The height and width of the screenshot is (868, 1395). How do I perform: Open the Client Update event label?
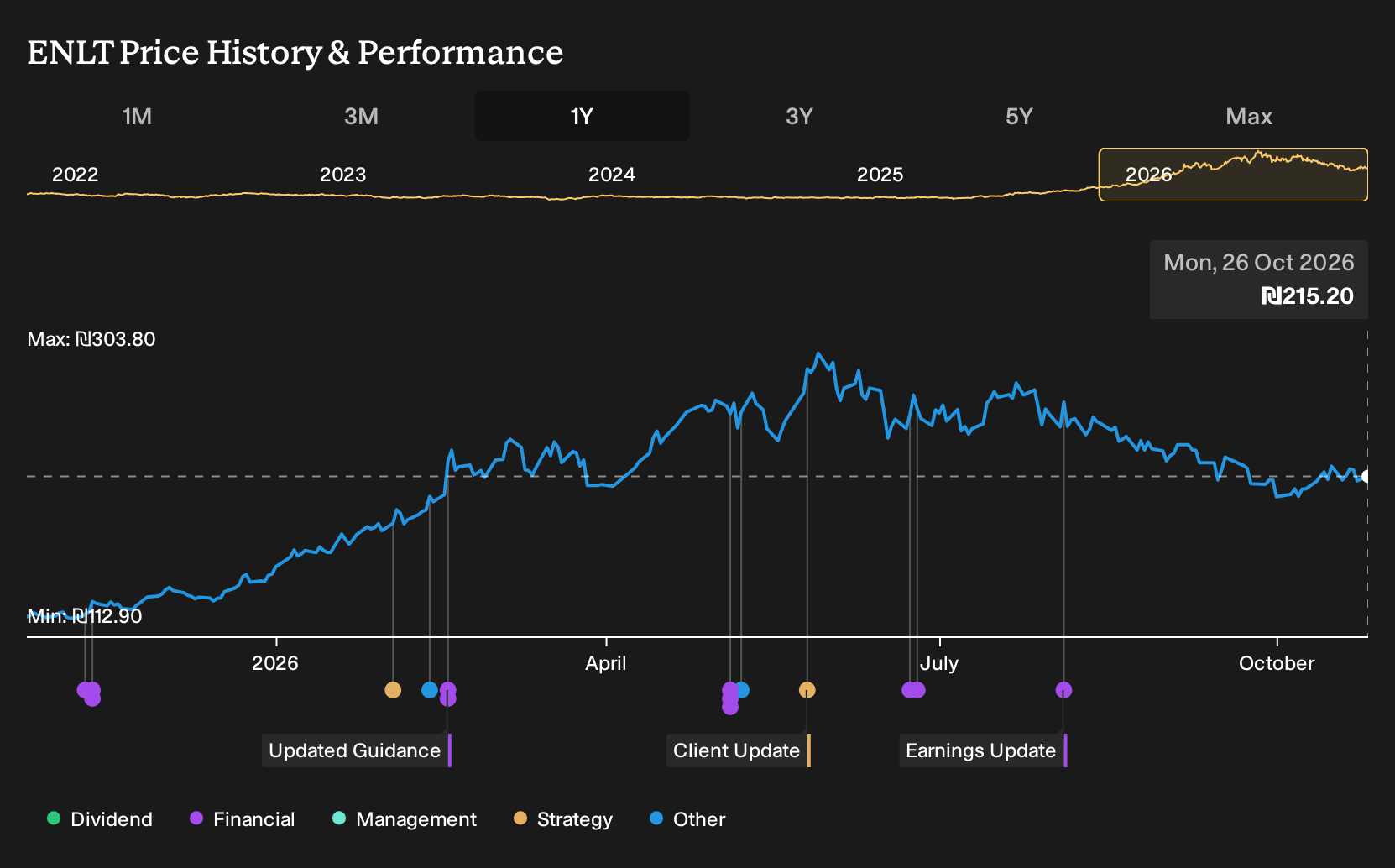pyautogui.click(x=738, y=750)
